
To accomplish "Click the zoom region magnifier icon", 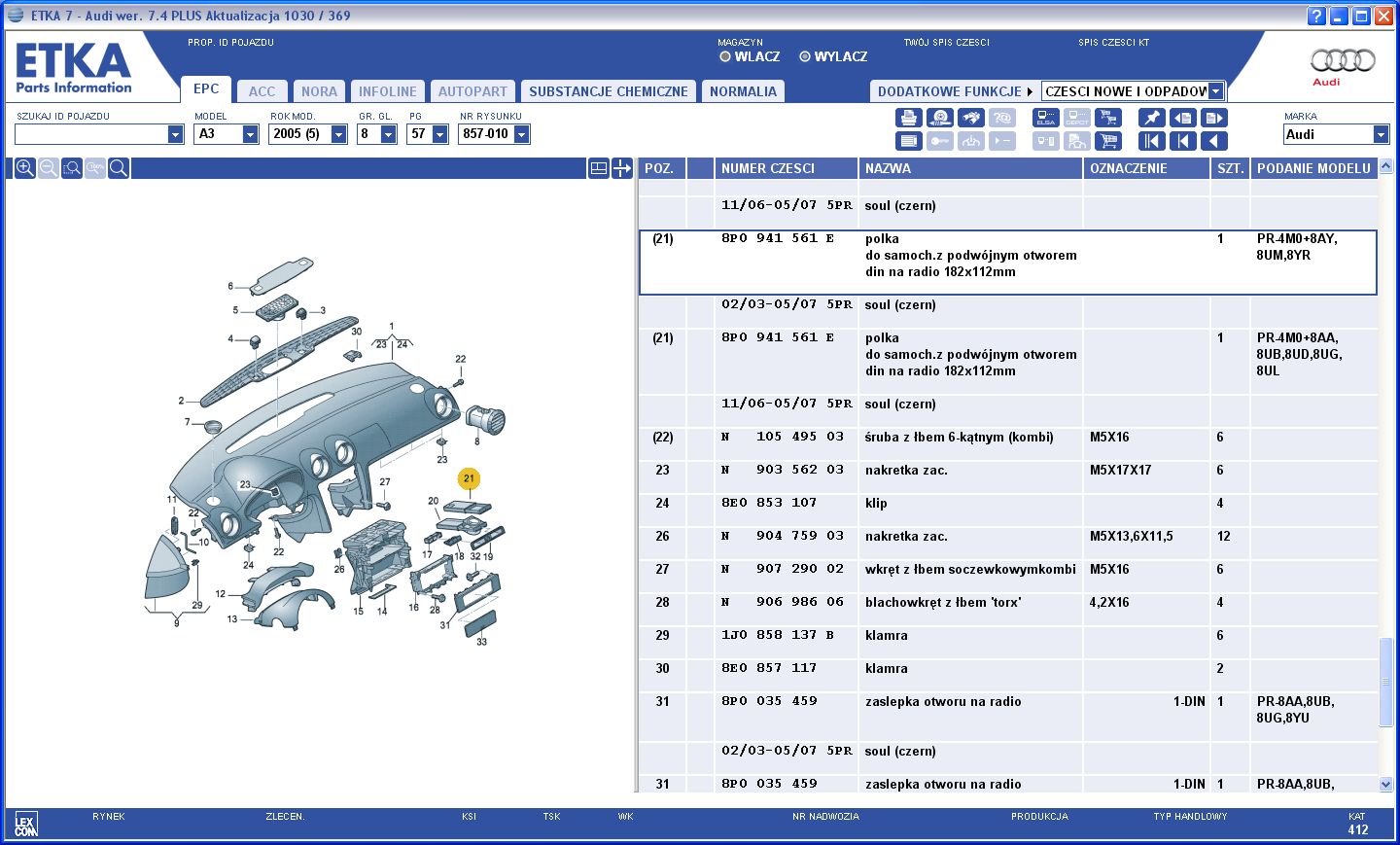I will [72, 168].
